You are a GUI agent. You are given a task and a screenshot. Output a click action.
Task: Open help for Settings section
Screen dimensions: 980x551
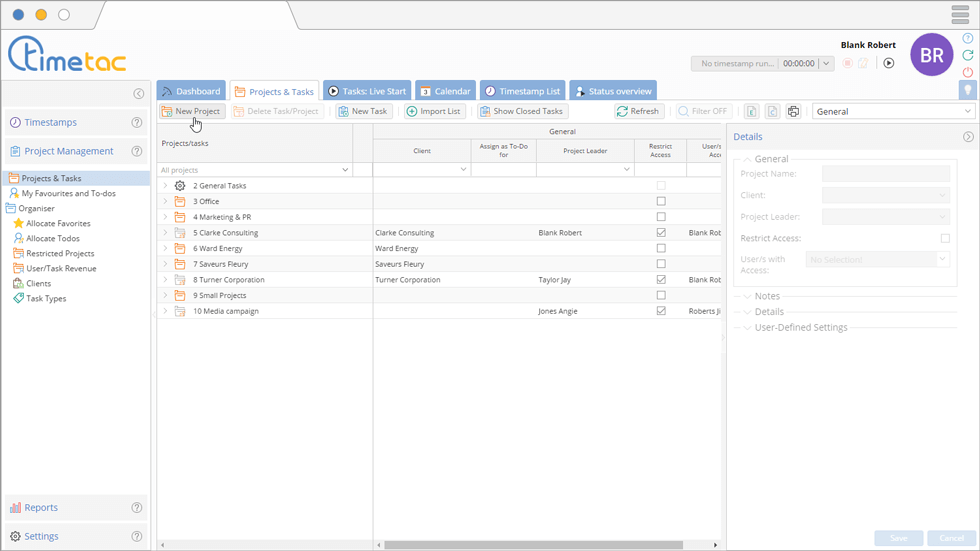(x=137, y=537)
